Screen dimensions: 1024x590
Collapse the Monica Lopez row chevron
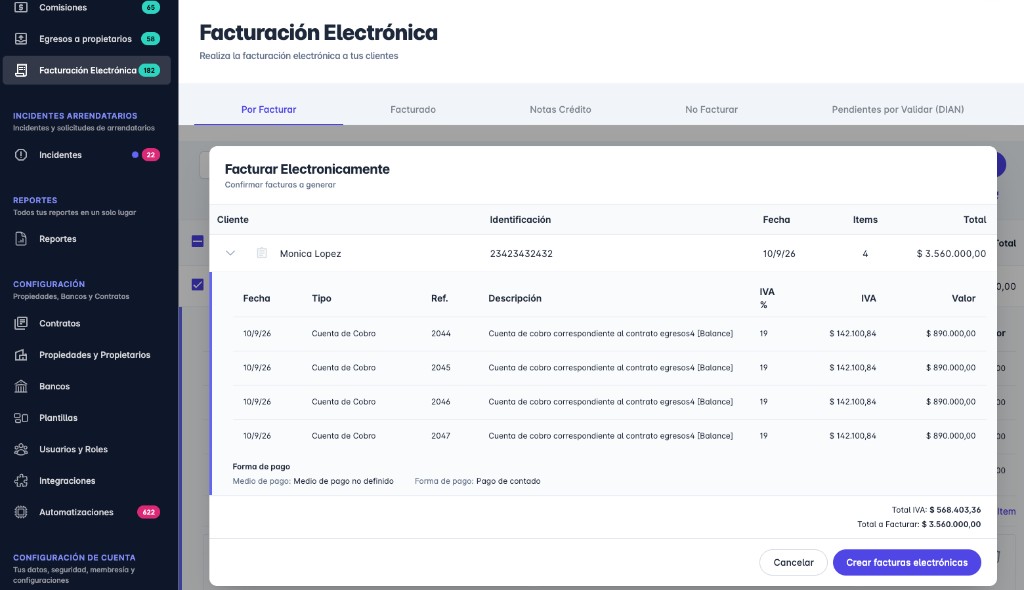tap(230, 253)
